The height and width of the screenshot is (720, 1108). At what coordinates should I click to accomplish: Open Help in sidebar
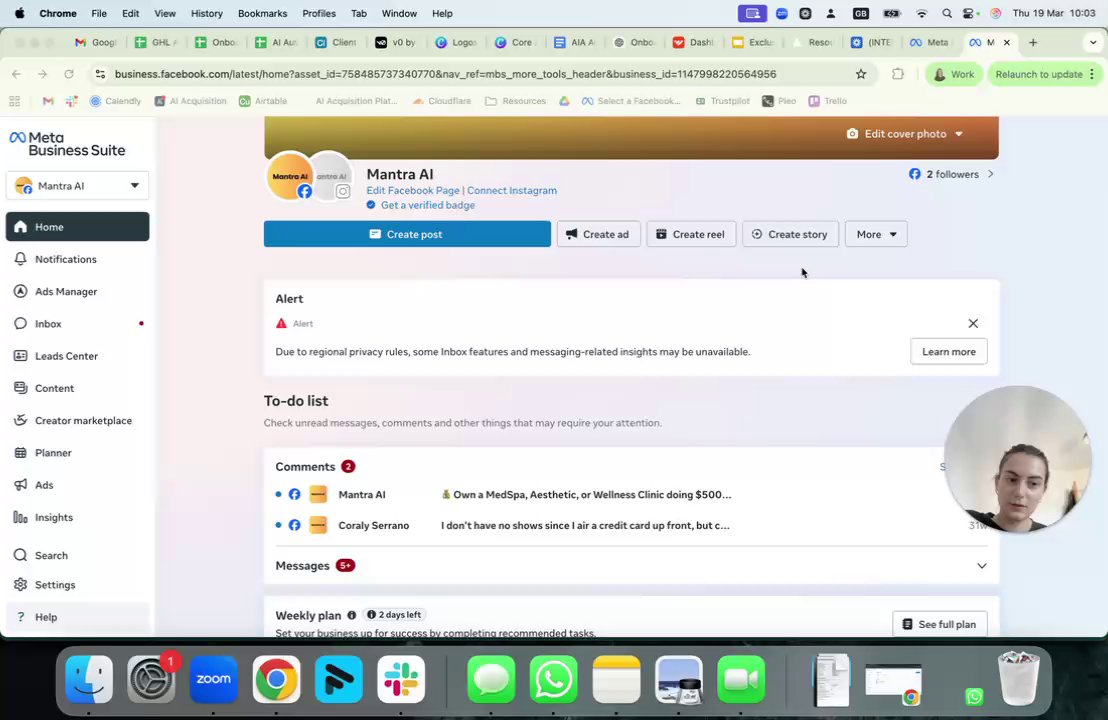click(78, 617)
